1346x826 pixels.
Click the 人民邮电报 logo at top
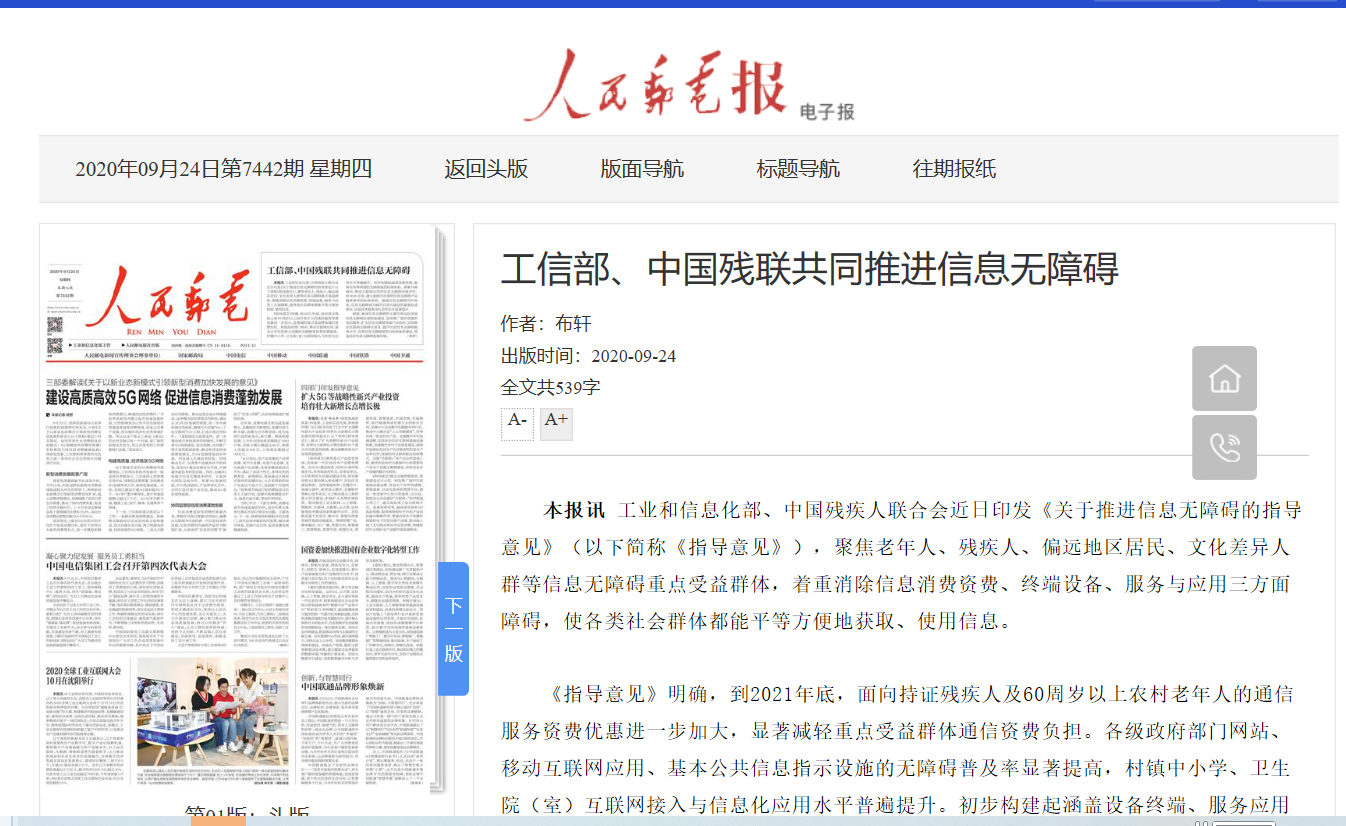[x=655, y=86]
